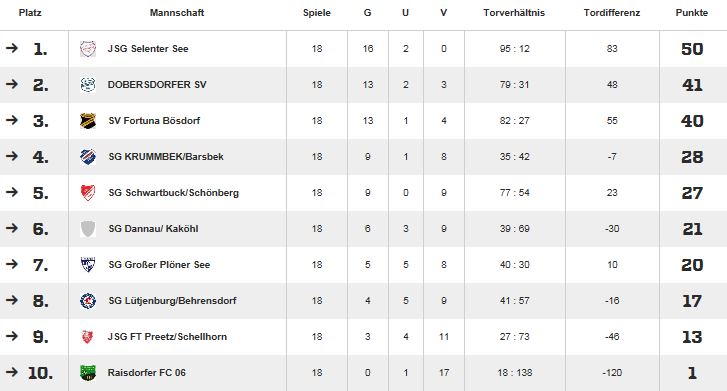Click the Dobersdorfer SV club crest
The image size is (727, 391).
tap(88, 84)
